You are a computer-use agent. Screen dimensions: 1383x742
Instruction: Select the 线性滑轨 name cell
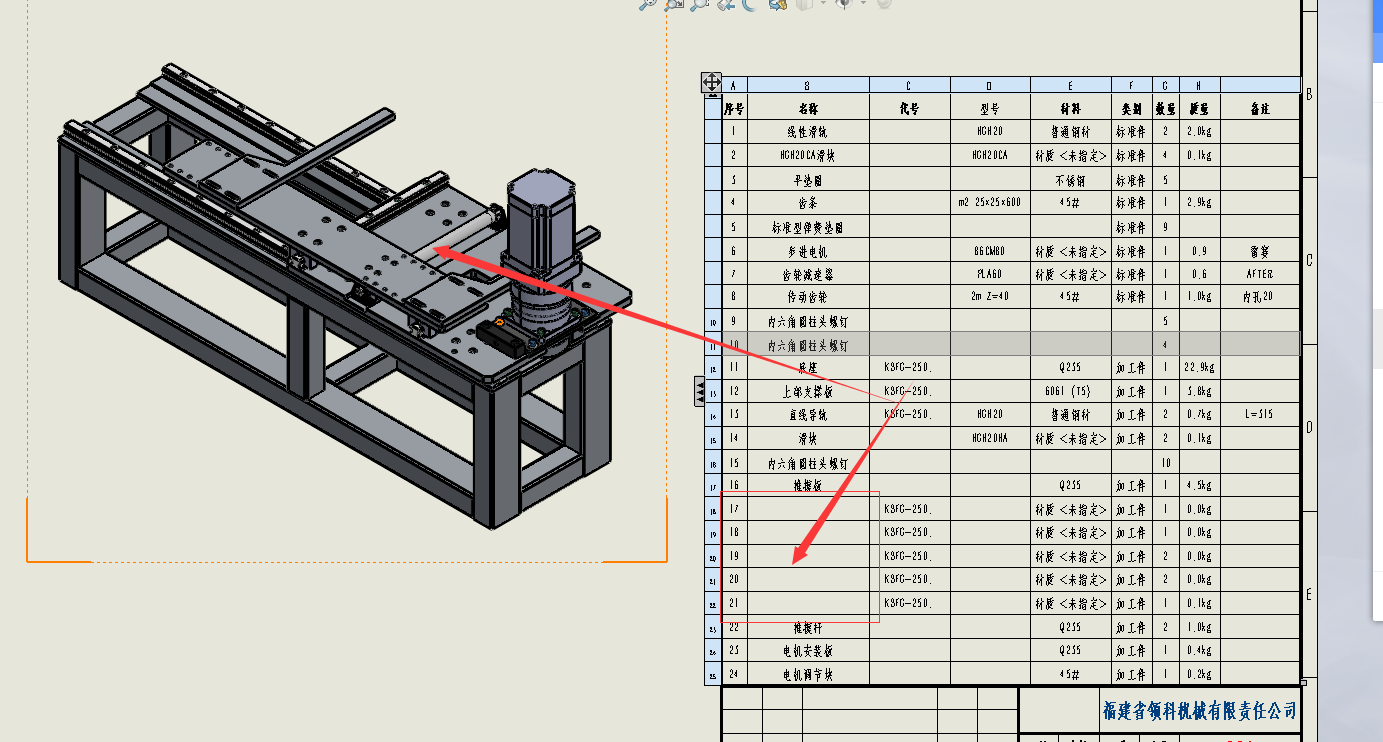coord(808,132)
